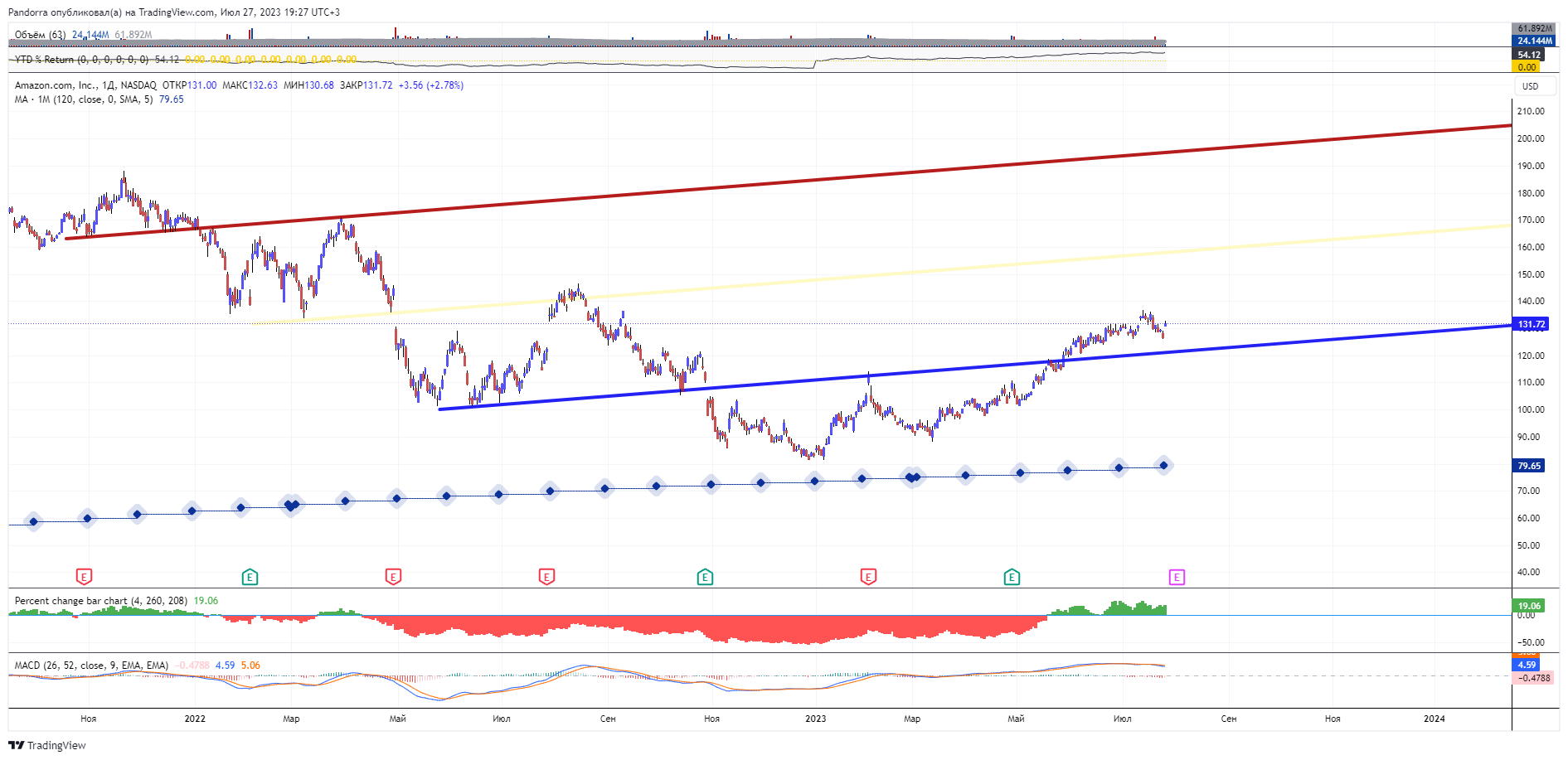Select the red upper trend line
This screenshot has width=1568, height=760.
tap(788, 183)
